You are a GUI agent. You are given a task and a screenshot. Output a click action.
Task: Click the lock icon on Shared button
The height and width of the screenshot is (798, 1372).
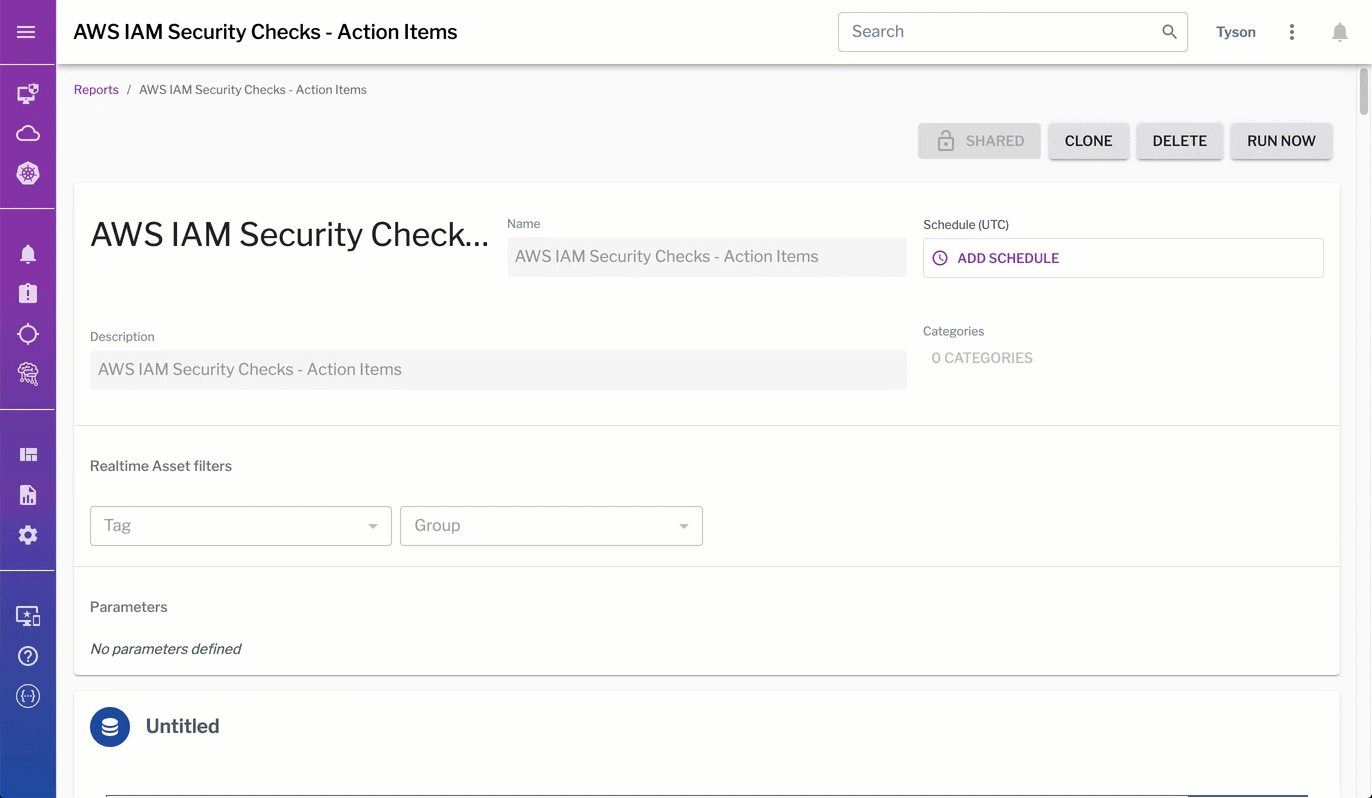point(945,141)
